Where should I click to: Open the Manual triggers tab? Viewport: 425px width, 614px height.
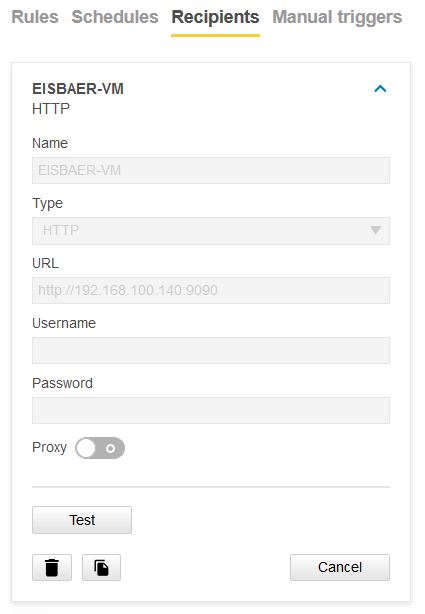pos(337,17)
